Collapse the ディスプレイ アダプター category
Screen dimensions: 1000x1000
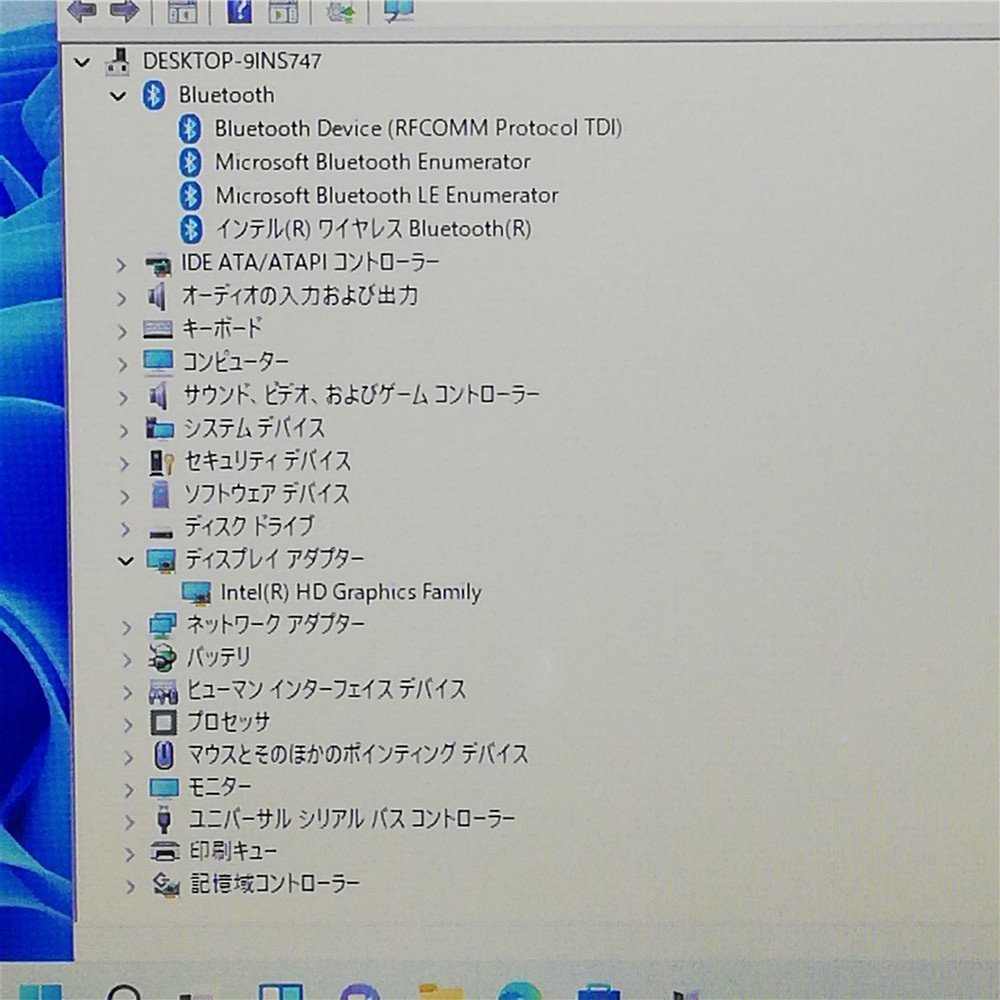[x=126, y=561]
